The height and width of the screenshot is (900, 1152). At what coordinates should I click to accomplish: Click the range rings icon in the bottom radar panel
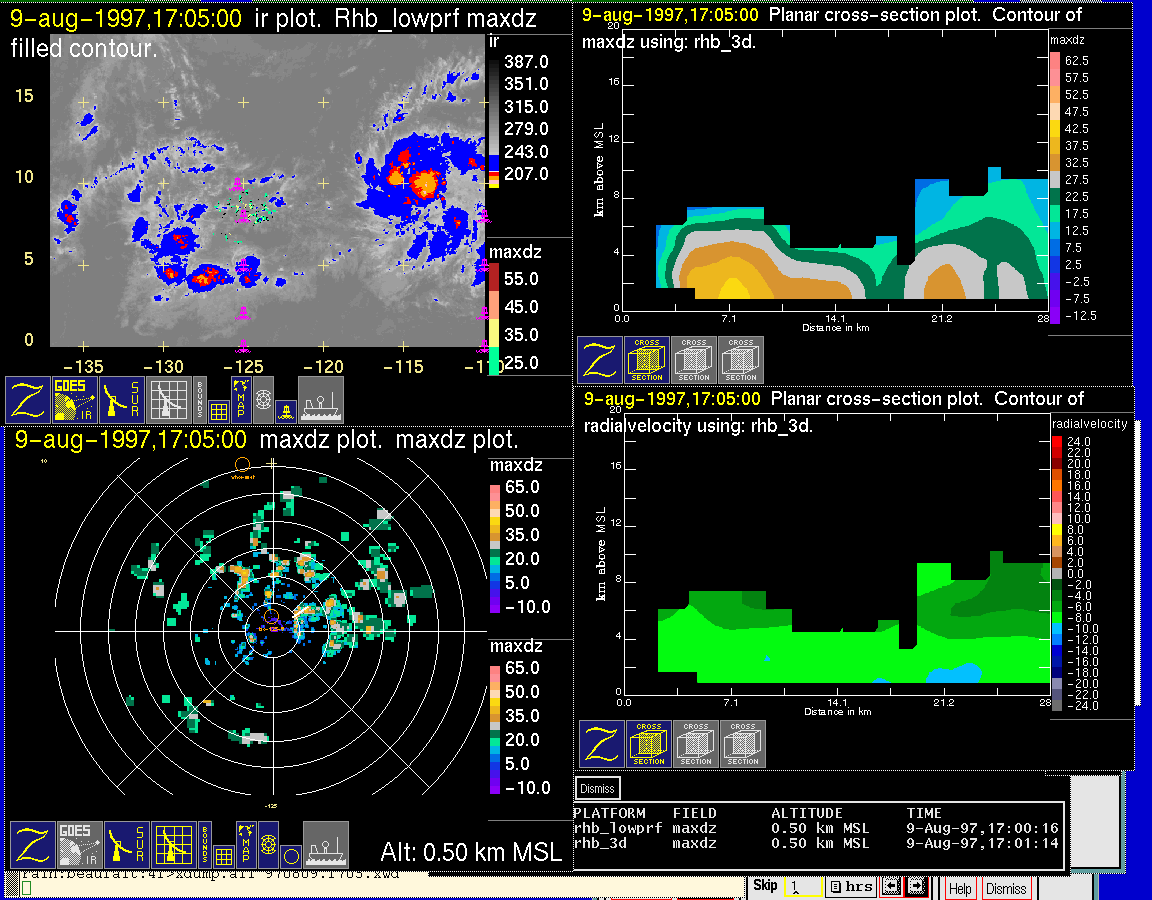click(x=268, y=845)
